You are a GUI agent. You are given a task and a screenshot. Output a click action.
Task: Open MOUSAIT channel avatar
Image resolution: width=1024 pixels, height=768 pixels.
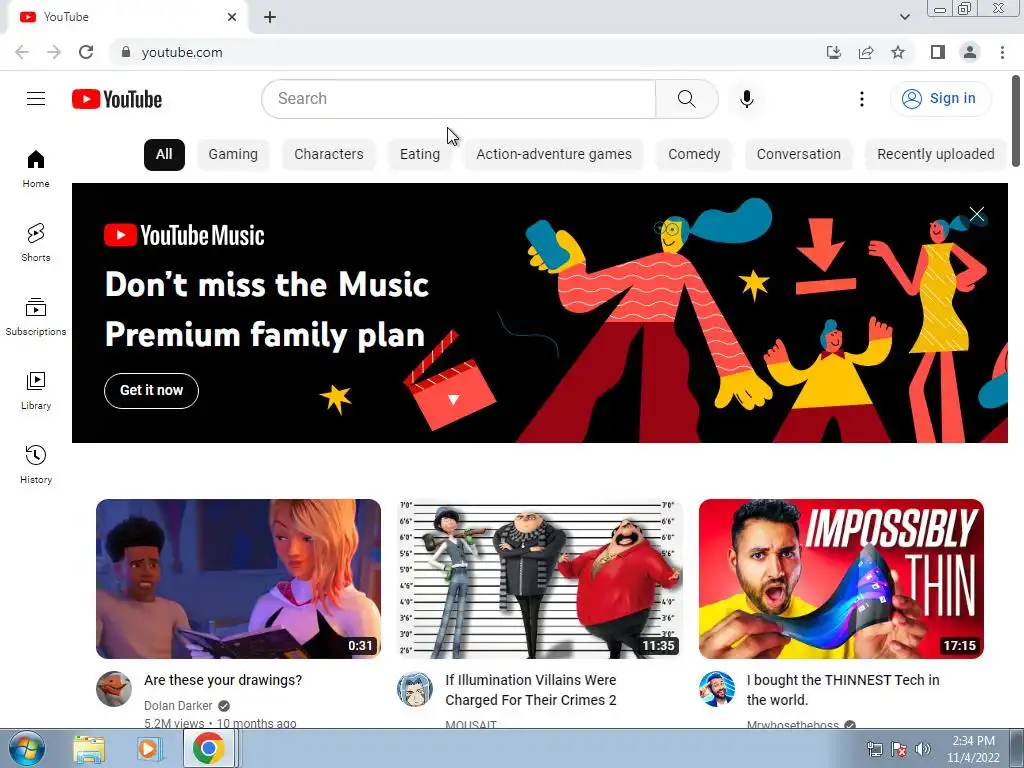pyautogui.click(x=415, y=689)
